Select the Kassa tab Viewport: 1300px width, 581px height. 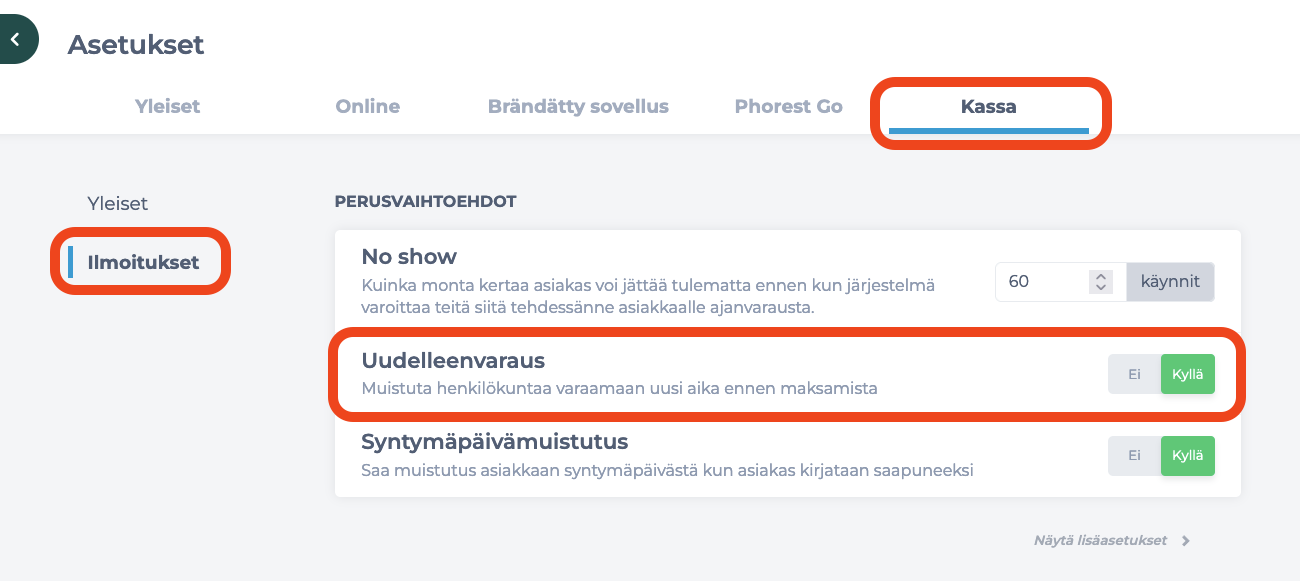[x=989, y=106]
